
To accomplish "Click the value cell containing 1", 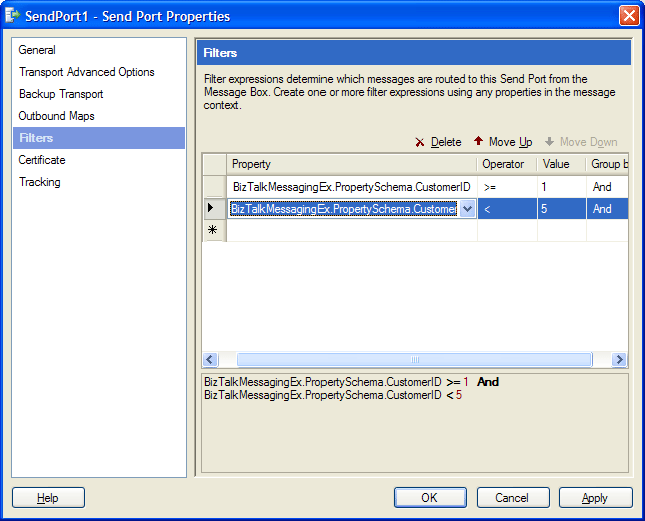I will 561,187.
